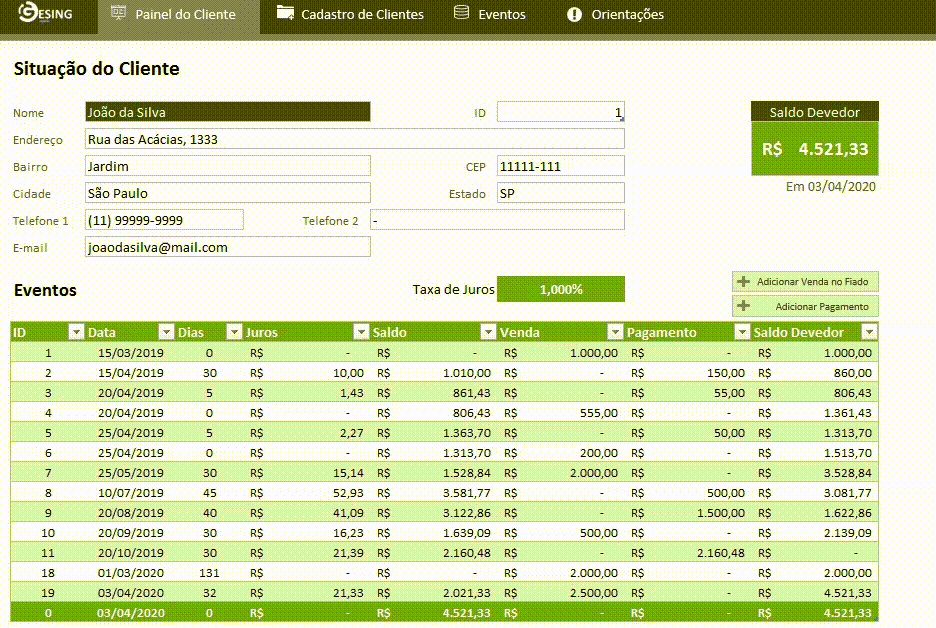Click the Eventos database icon
This screenshot has width=936, height=628.
[461, 13]
